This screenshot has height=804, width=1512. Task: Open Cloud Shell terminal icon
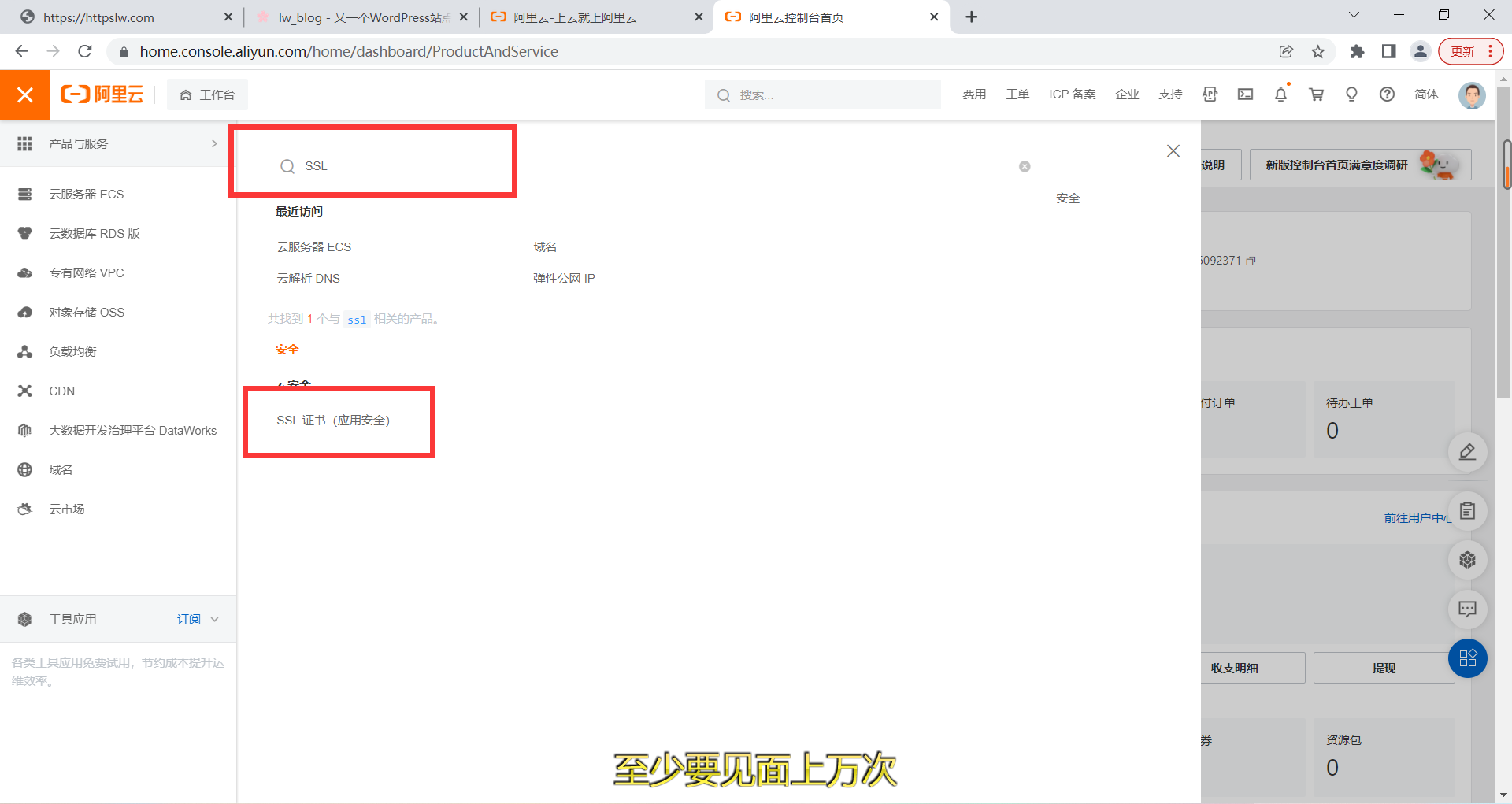(1245, 94)
